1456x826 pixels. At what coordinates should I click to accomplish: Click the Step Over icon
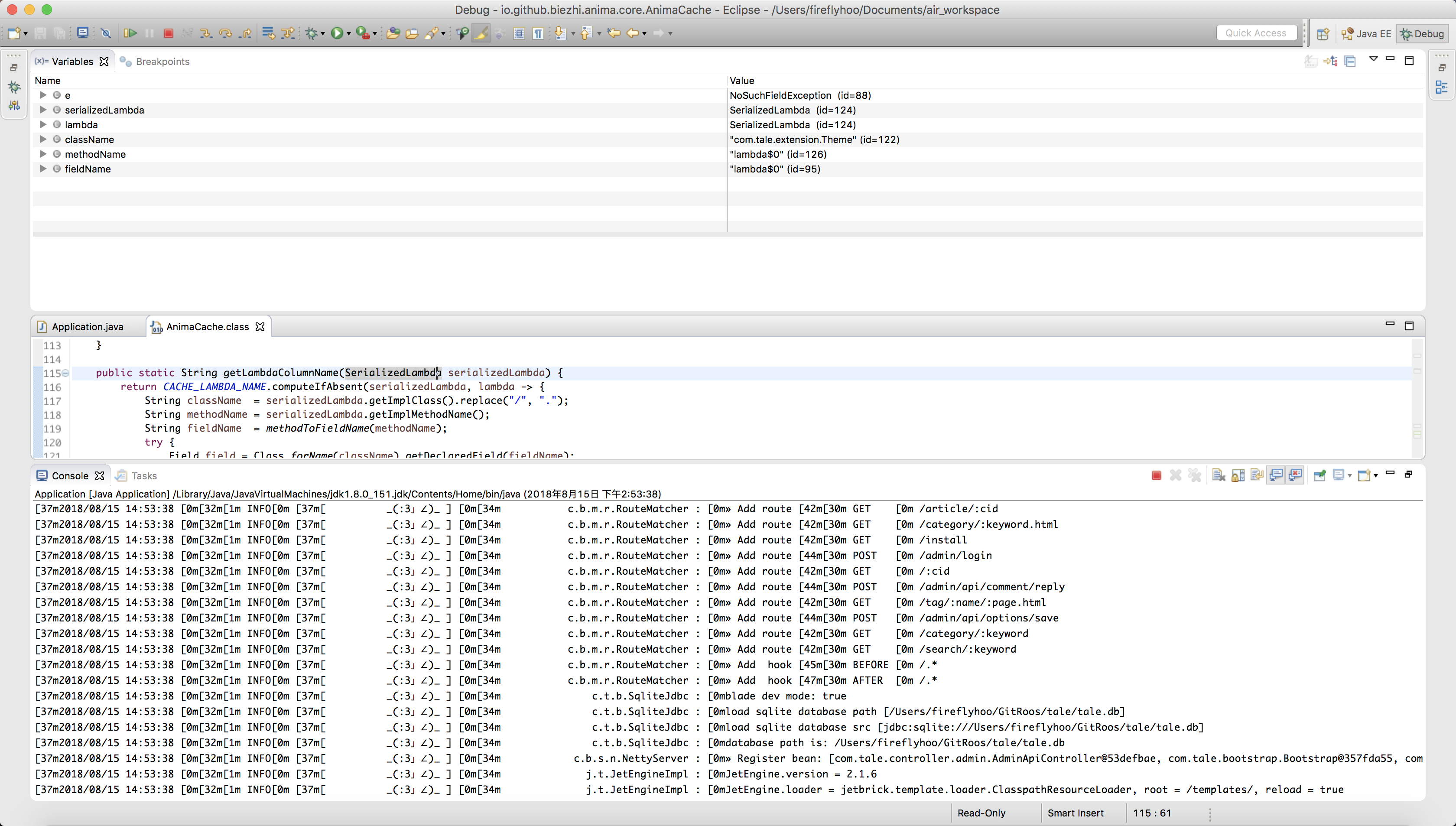pos(226,33)
